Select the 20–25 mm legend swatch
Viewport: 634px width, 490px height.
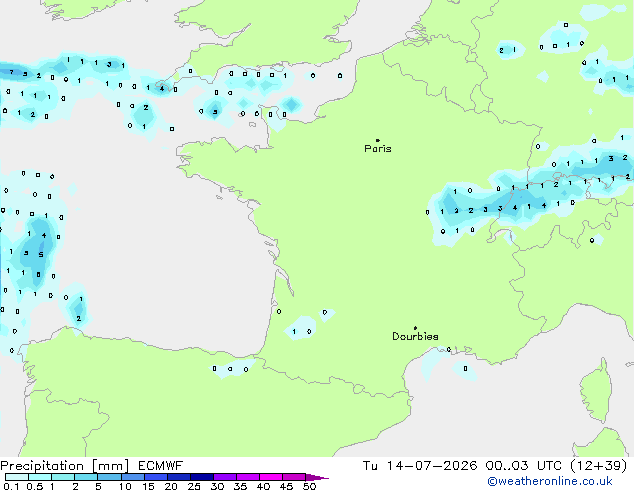179,477
